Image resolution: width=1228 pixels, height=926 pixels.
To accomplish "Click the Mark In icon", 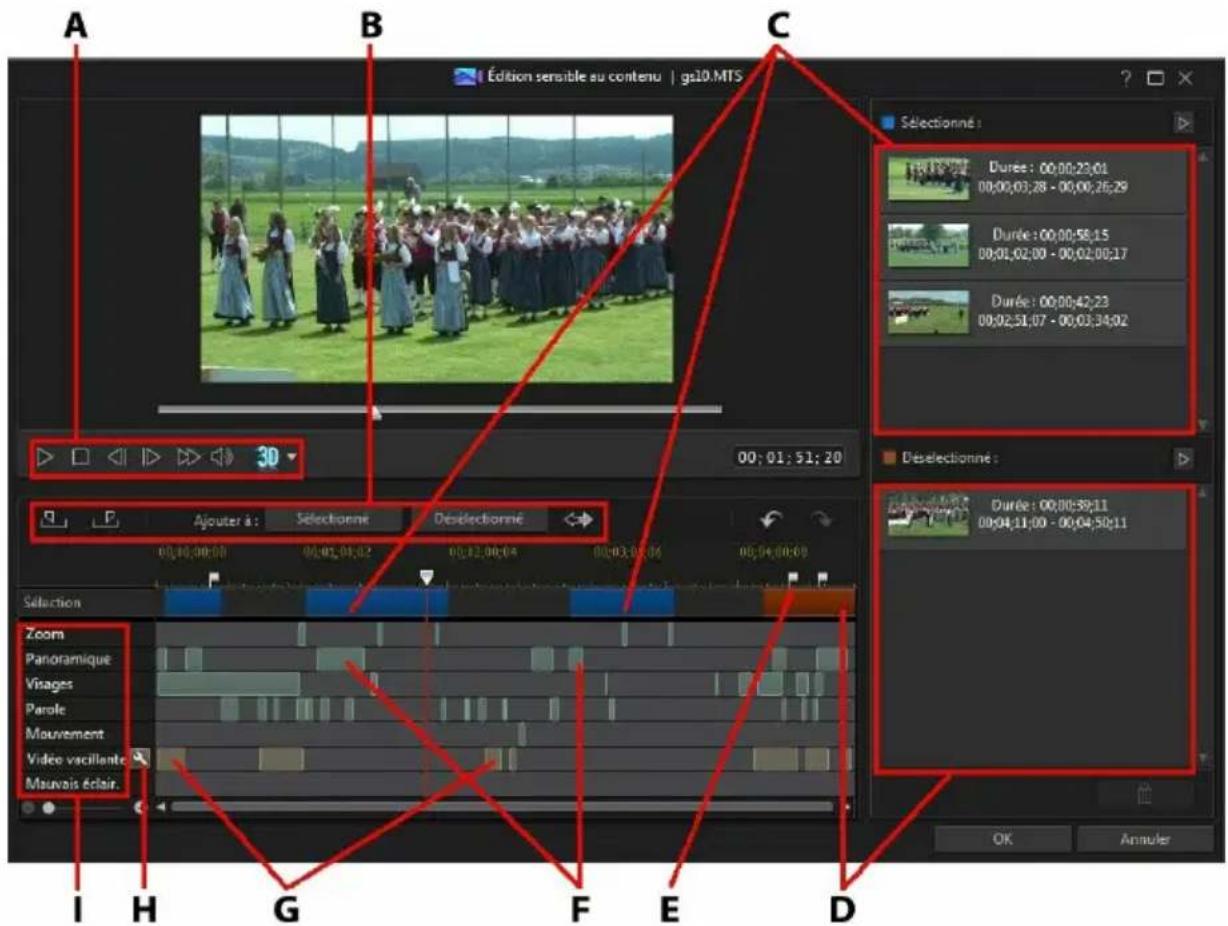I will [x=52, y=519].
